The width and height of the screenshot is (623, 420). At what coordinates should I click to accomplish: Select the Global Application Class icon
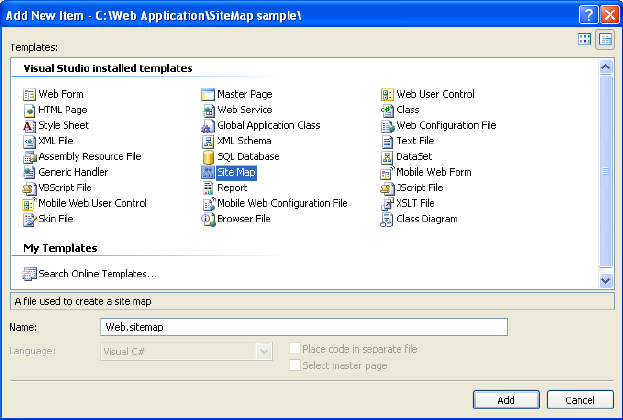coord(208,126)
